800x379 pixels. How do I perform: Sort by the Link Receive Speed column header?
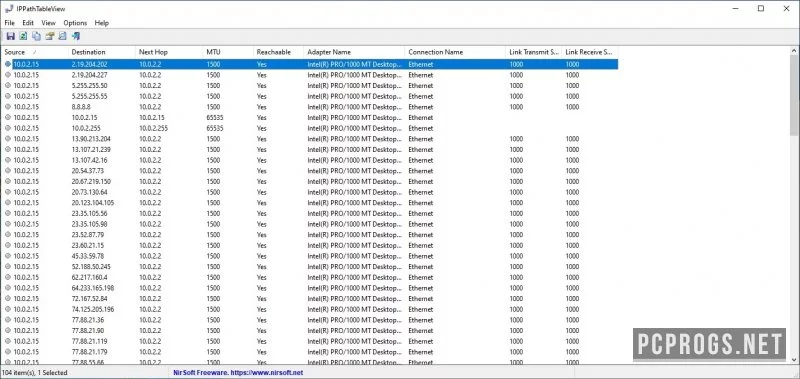(590, 52)
